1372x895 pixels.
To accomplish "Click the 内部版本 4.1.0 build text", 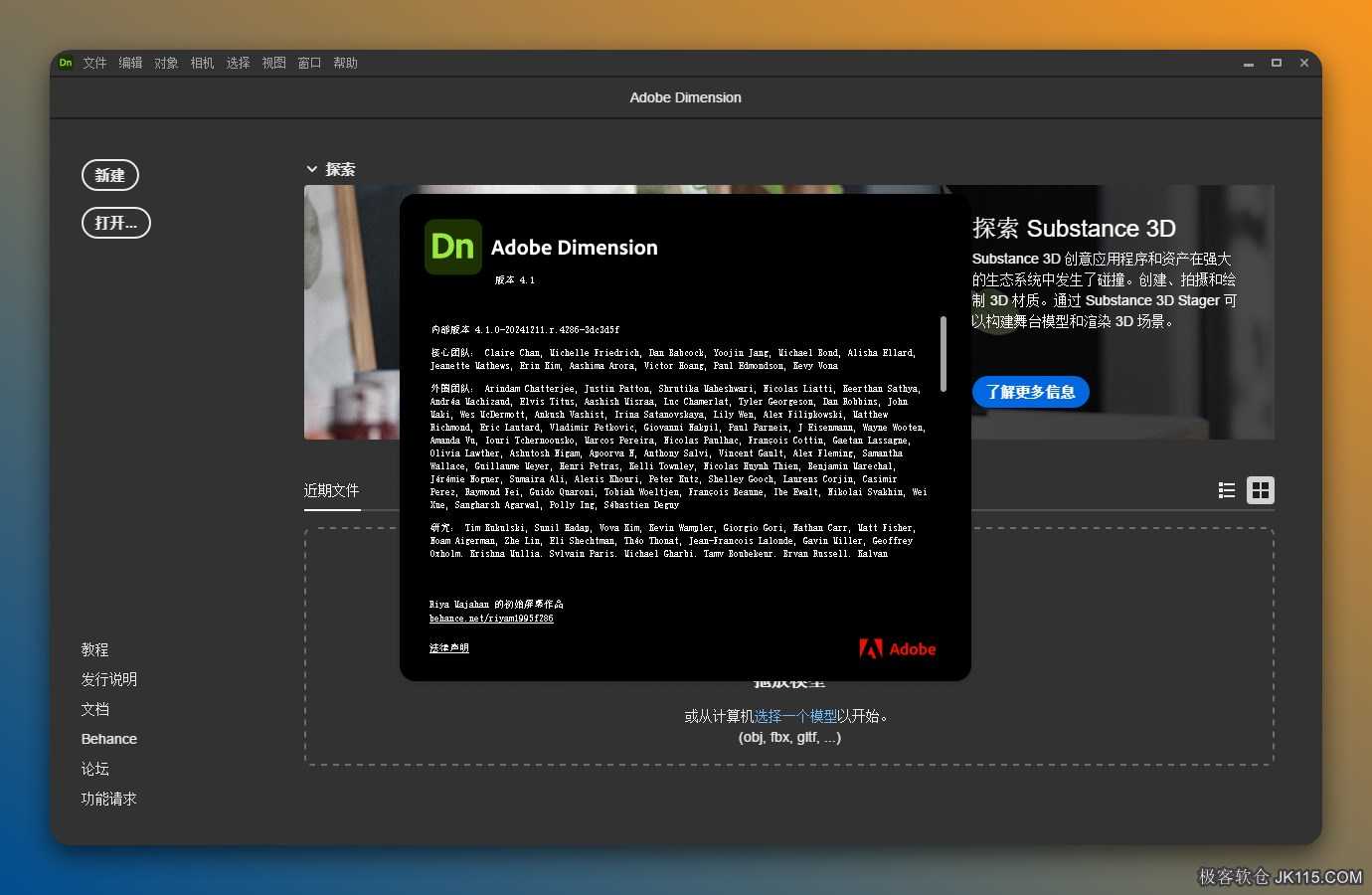I will [x=525, y=329].
